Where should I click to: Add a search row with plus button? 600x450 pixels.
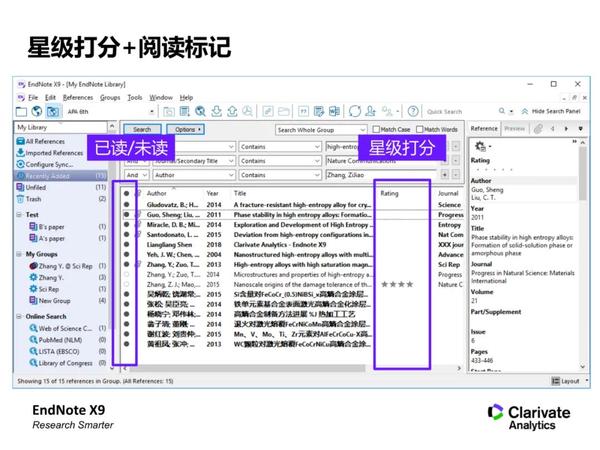[x=444, y=175]
